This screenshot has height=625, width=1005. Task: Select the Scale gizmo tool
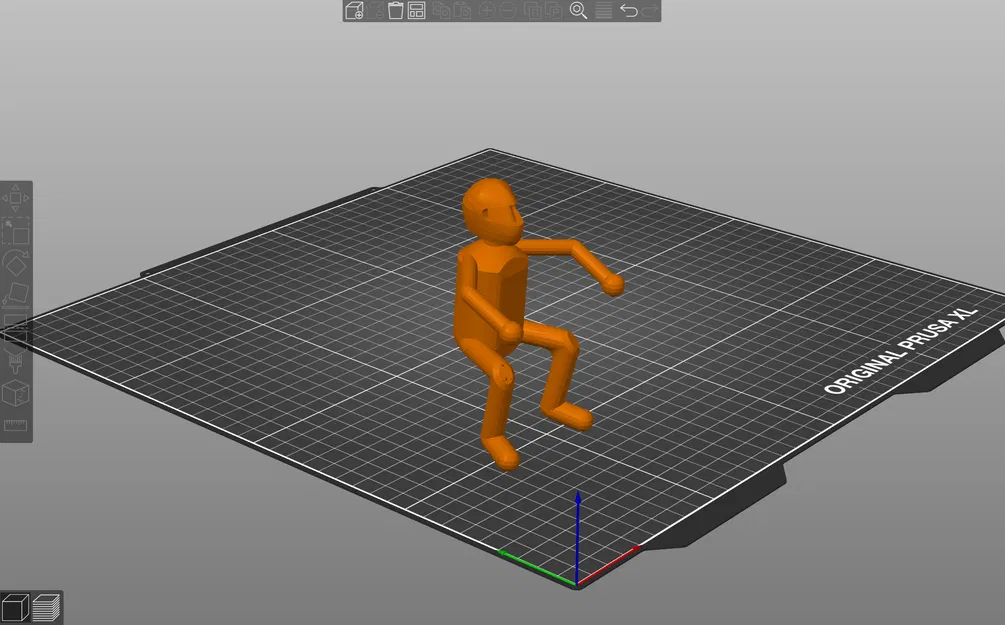coord(16,231)
